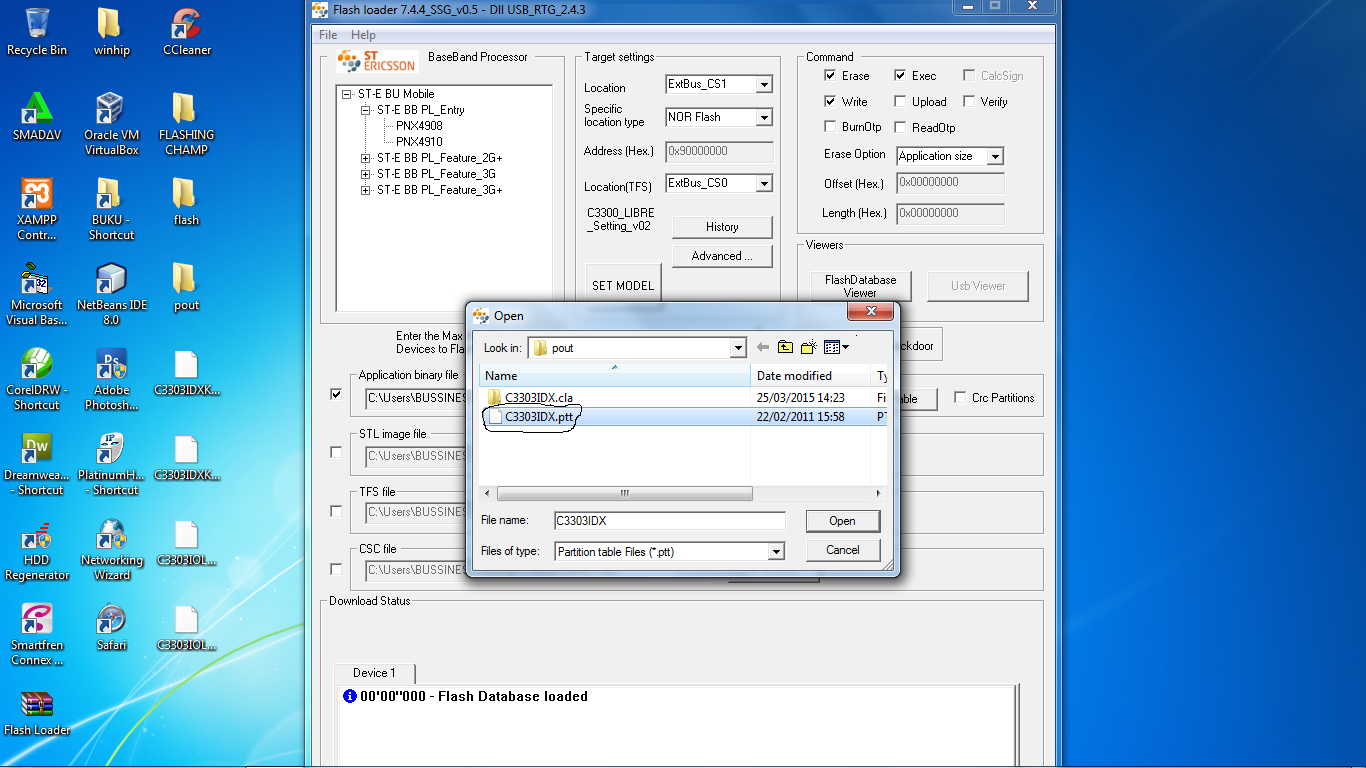
Task: Create new folder in Open dialog
Action: click(x=809, y=347)
